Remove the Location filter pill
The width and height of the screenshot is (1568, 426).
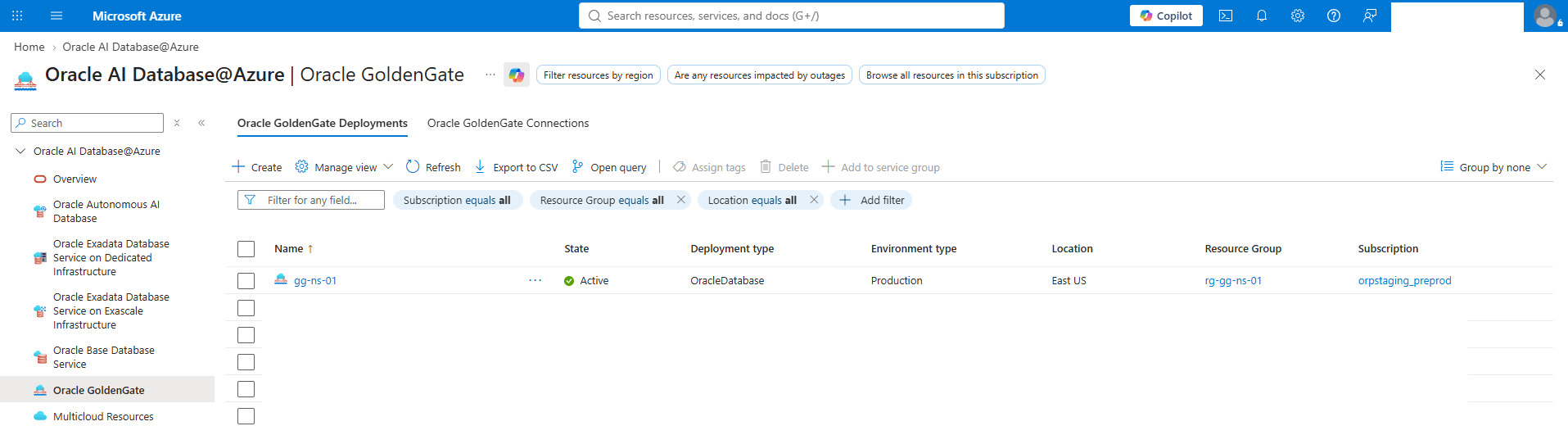tap(814, 200)
